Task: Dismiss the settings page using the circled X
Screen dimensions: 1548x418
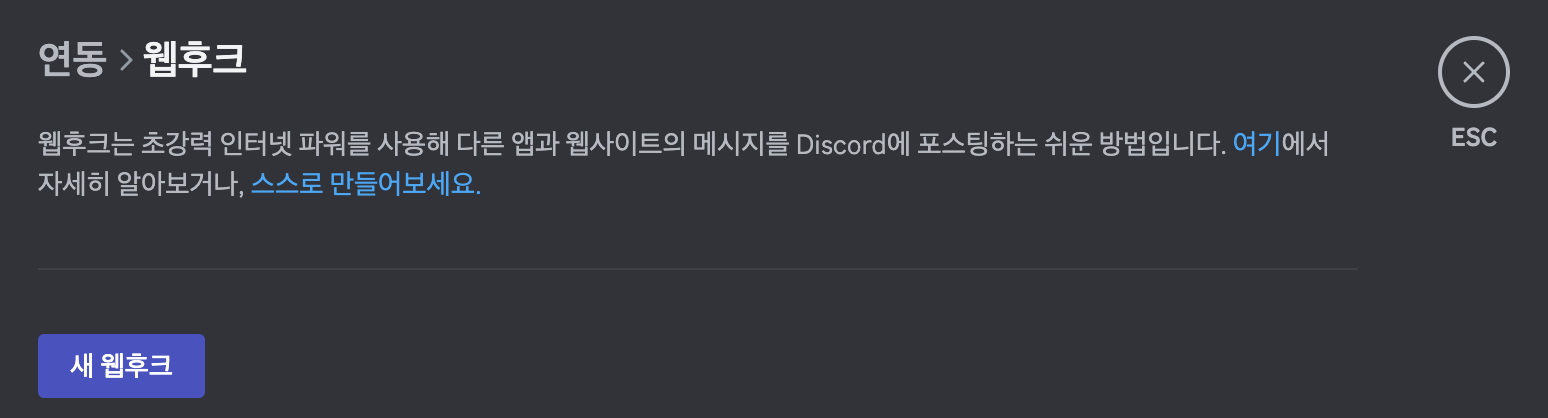Action: click(1473, 72)
